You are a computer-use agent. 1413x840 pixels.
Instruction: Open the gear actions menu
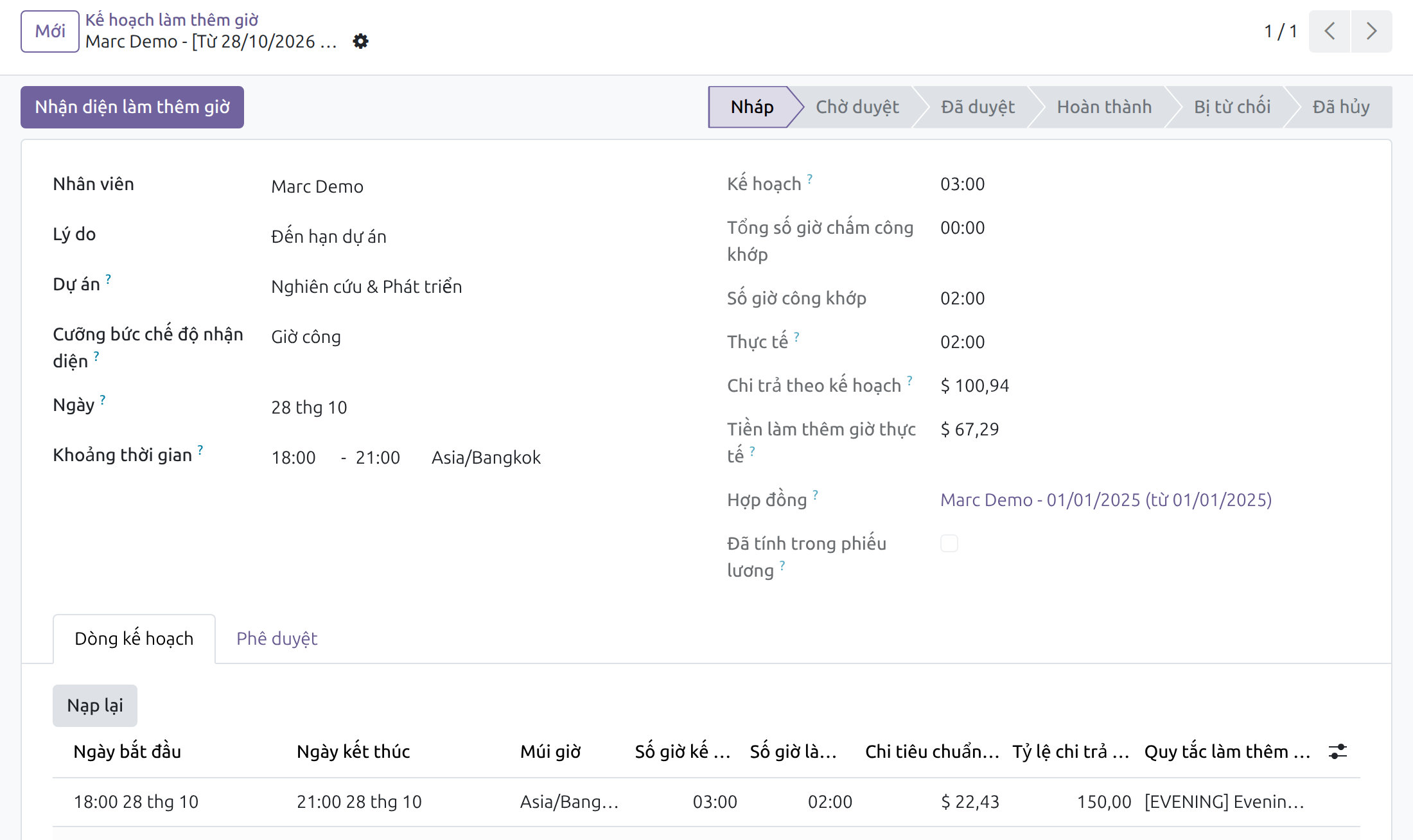click(x=360, y=41)
